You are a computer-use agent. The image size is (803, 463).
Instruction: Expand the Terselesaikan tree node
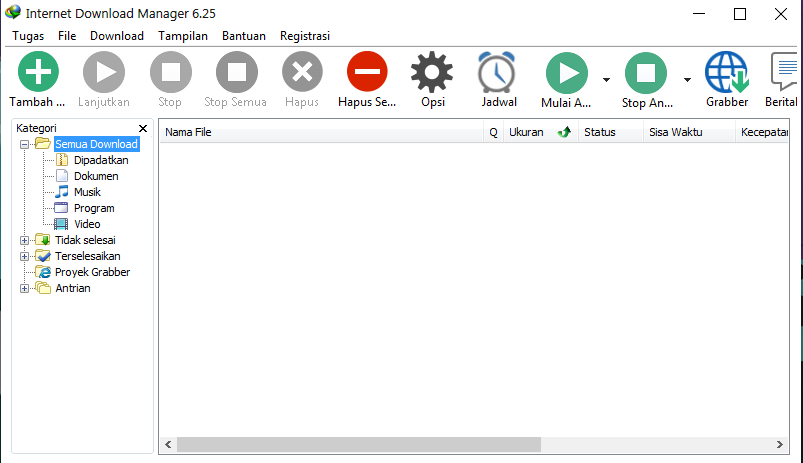pyautogui.click(x=24, y=256)
